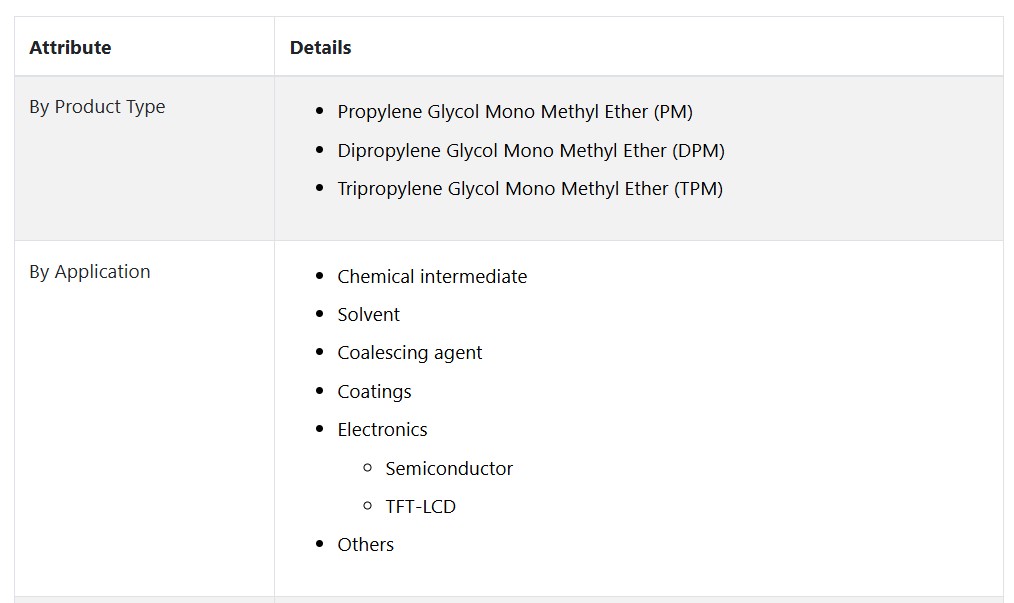Image resolution: width=1014 pixels, height=603 pixels.
Task: Click the TFT-LCD sub-item
Action: point(420,507)
